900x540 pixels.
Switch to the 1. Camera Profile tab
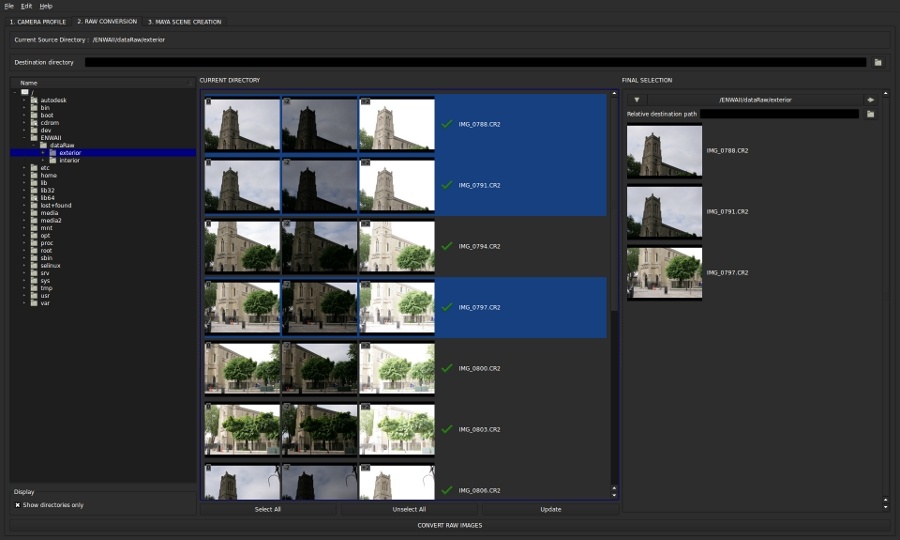click(x=37, y=21)
